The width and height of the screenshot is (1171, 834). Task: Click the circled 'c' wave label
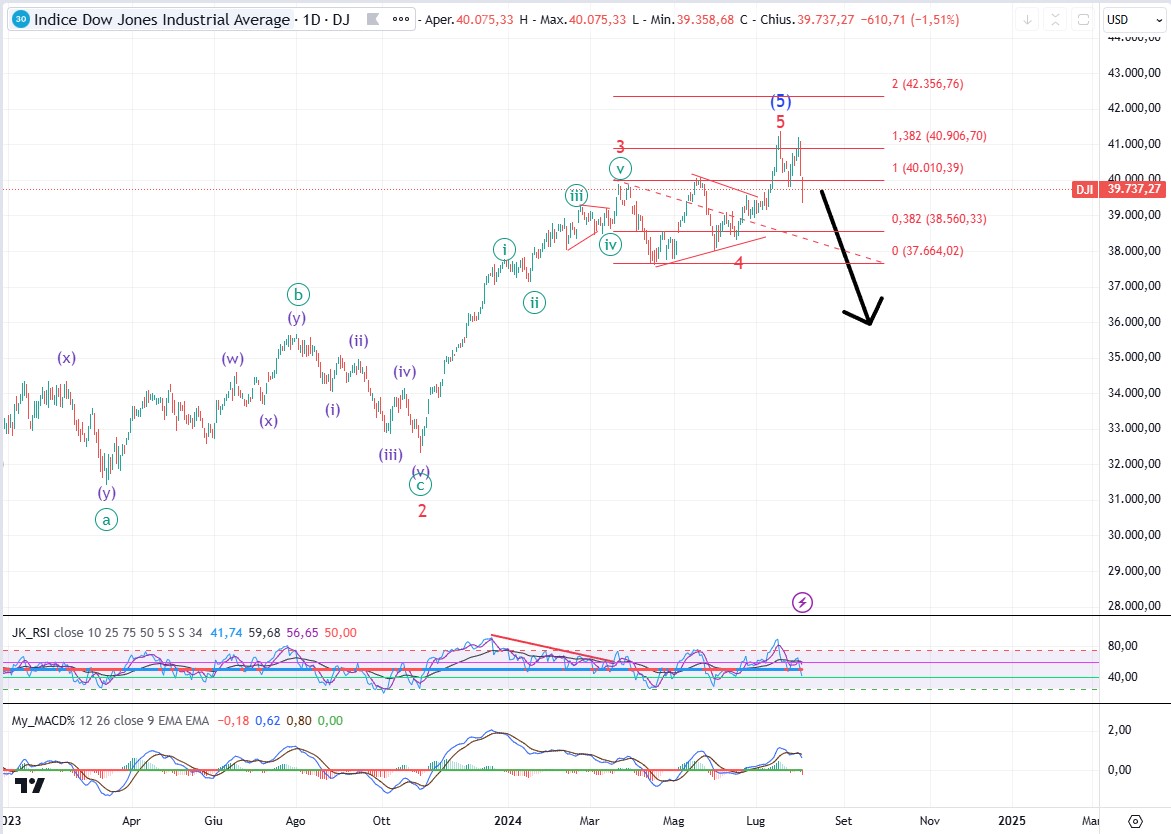(x=420, y=485)
